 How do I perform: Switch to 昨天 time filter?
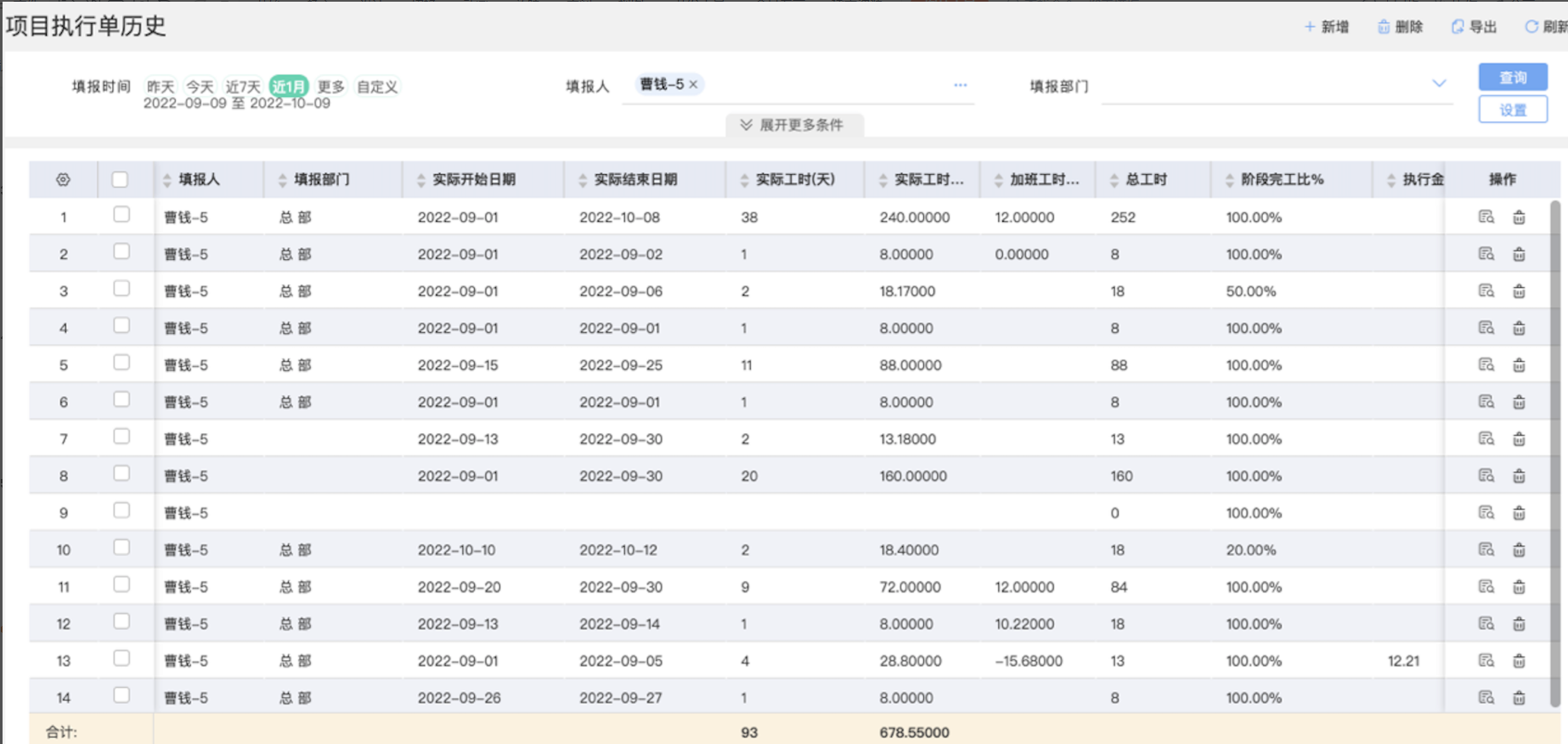(160, 87)
